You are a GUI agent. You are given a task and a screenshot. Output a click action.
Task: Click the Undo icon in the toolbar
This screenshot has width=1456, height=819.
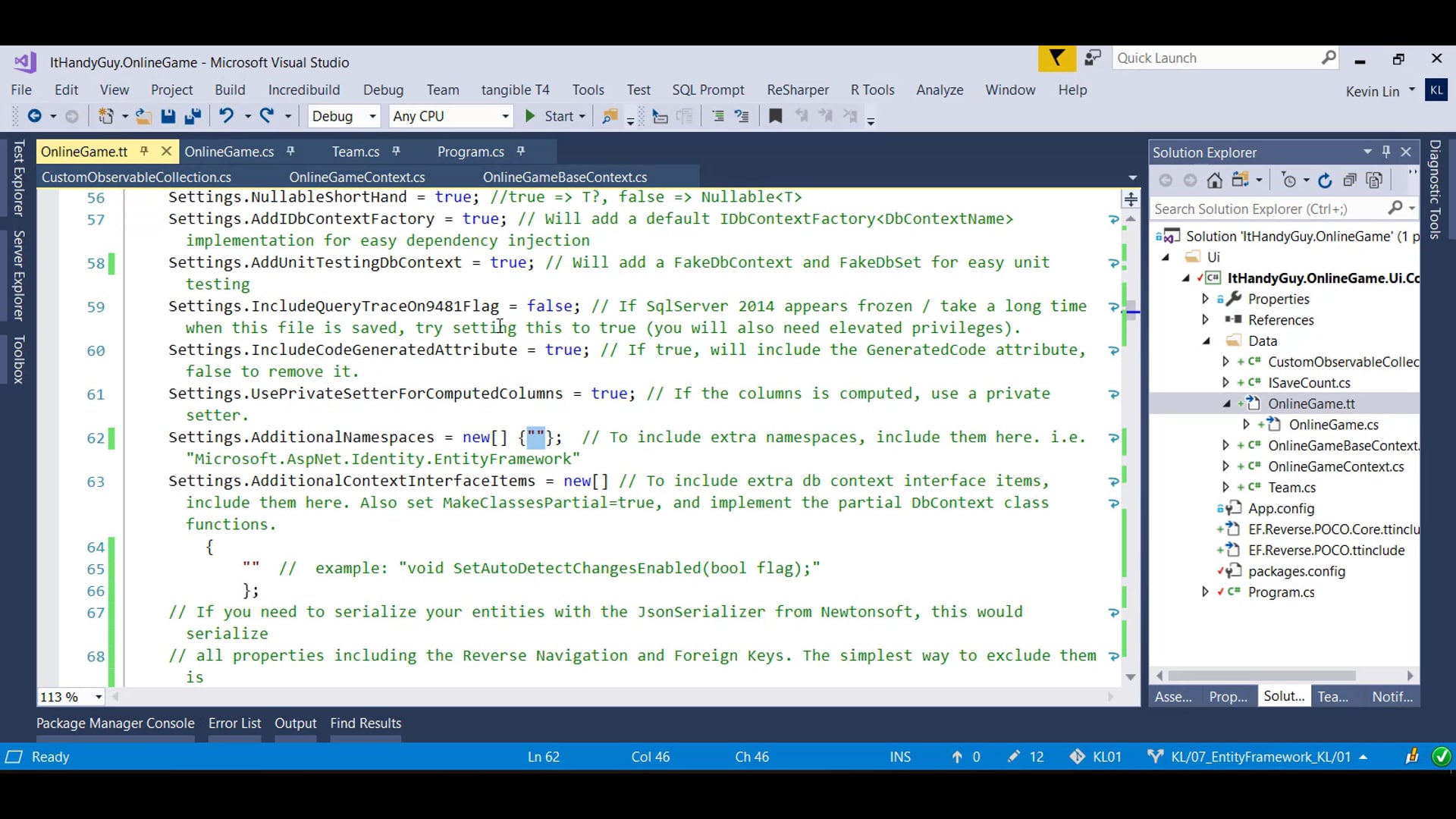[x=227, y=115]
